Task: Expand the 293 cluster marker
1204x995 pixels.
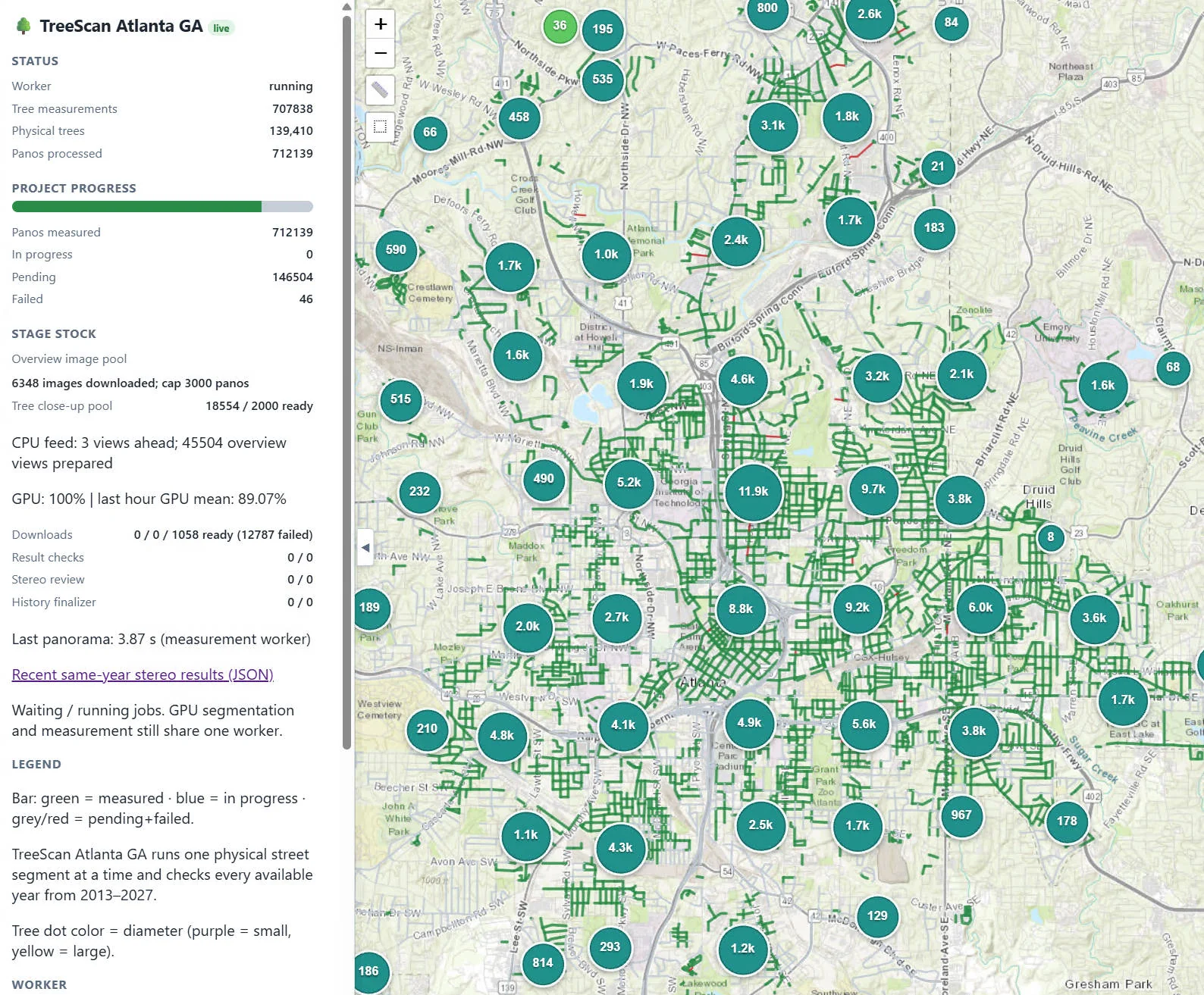Action: pos(610,947)
